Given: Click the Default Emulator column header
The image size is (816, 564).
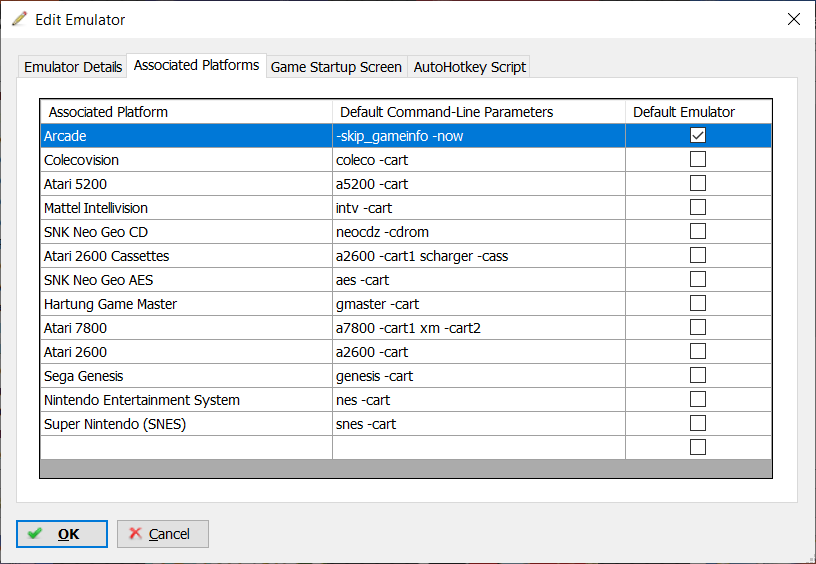Looking at the screenshot, I should coord(698,112).
